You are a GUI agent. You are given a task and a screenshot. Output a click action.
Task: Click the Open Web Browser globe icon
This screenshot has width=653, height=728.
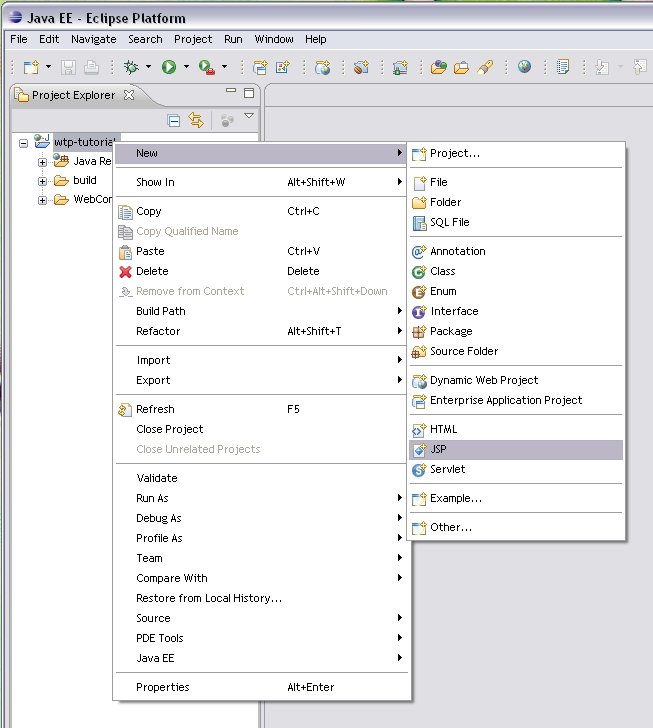[524, 67]
